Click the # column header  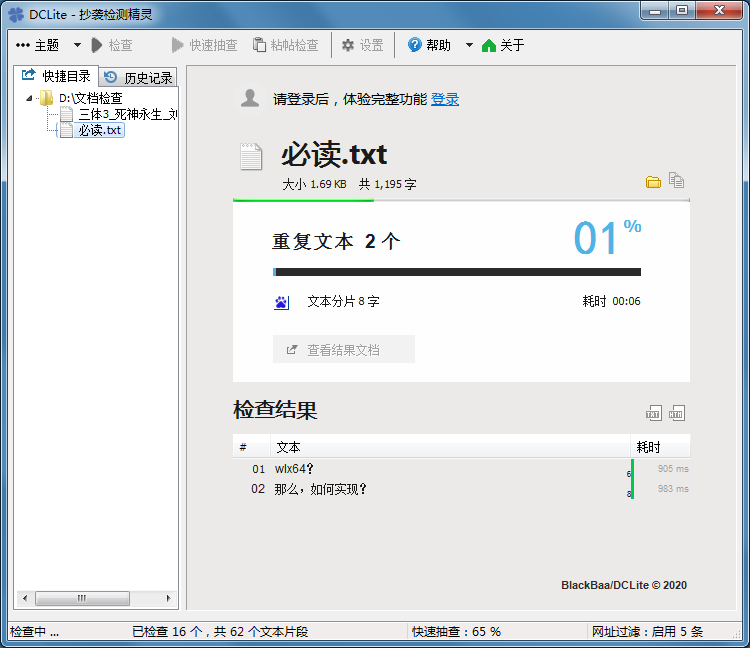(252, 447)
